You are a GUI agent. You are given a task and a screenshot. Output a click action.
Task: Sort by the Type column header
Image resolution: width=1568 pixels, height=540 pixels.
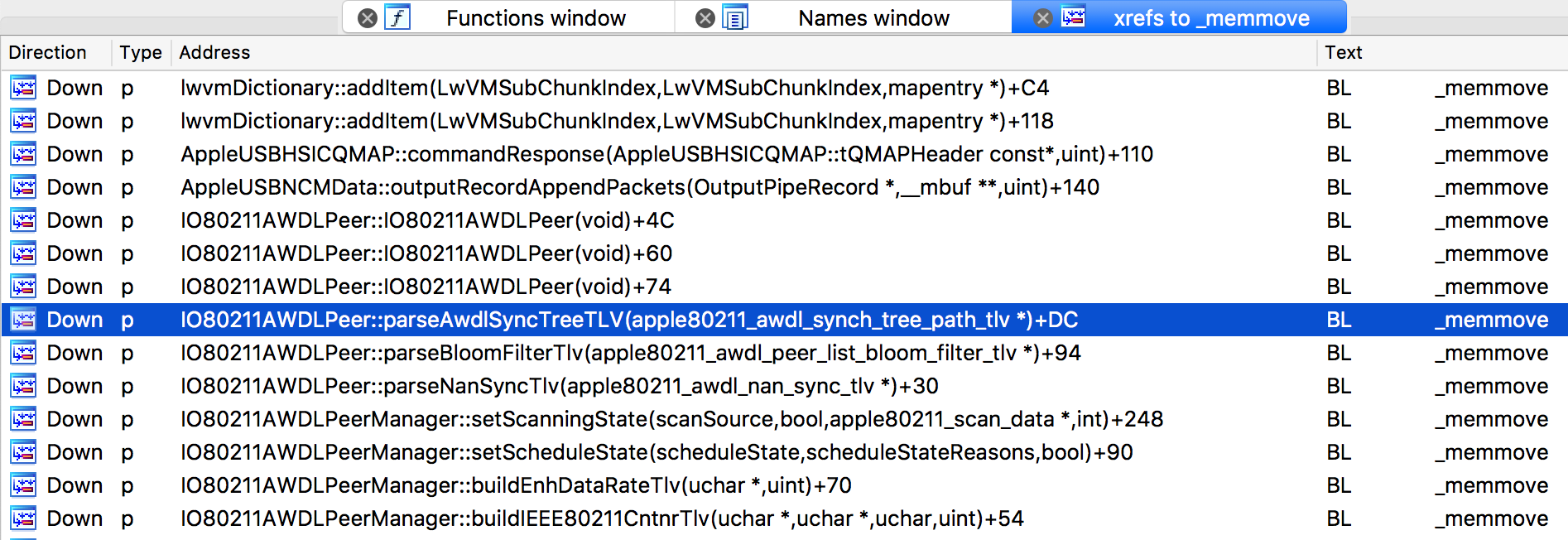click(x=140, y=52)
